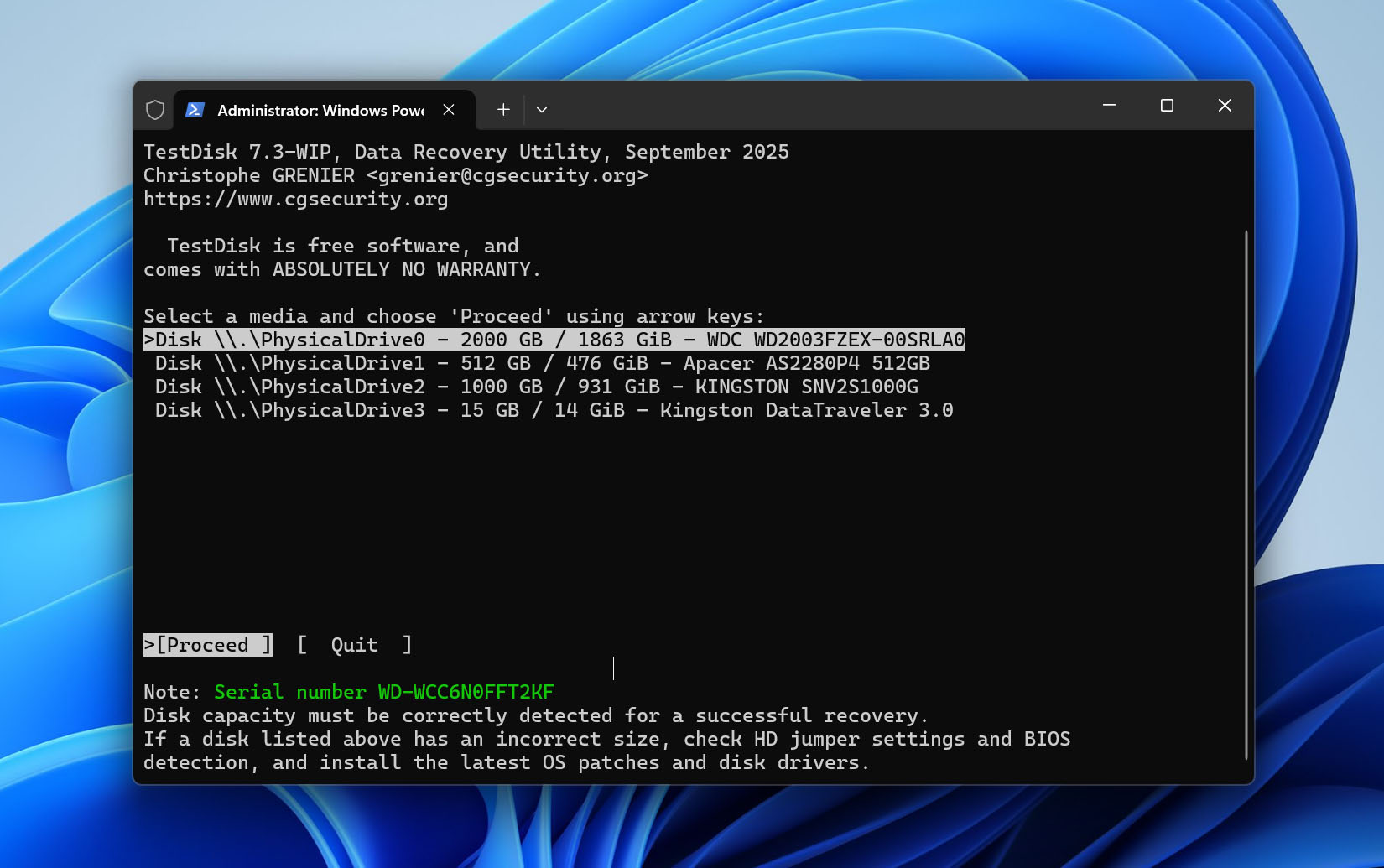Image resolution: width=1384 pixels, height=868 pixels.
Task: Click the https://www.cgsecurity.org URL
Action: [x=295, y=200]
